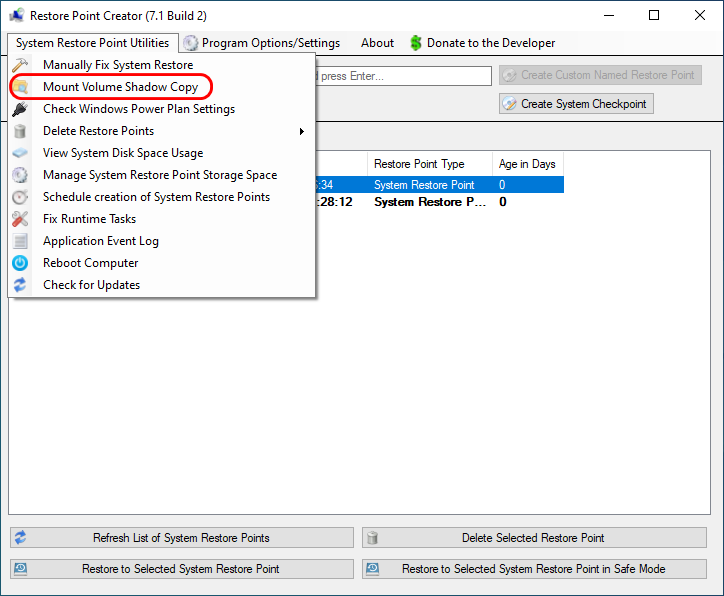Click the bold 0 age value
Screen dimensions: 724x596
(502, 202)
